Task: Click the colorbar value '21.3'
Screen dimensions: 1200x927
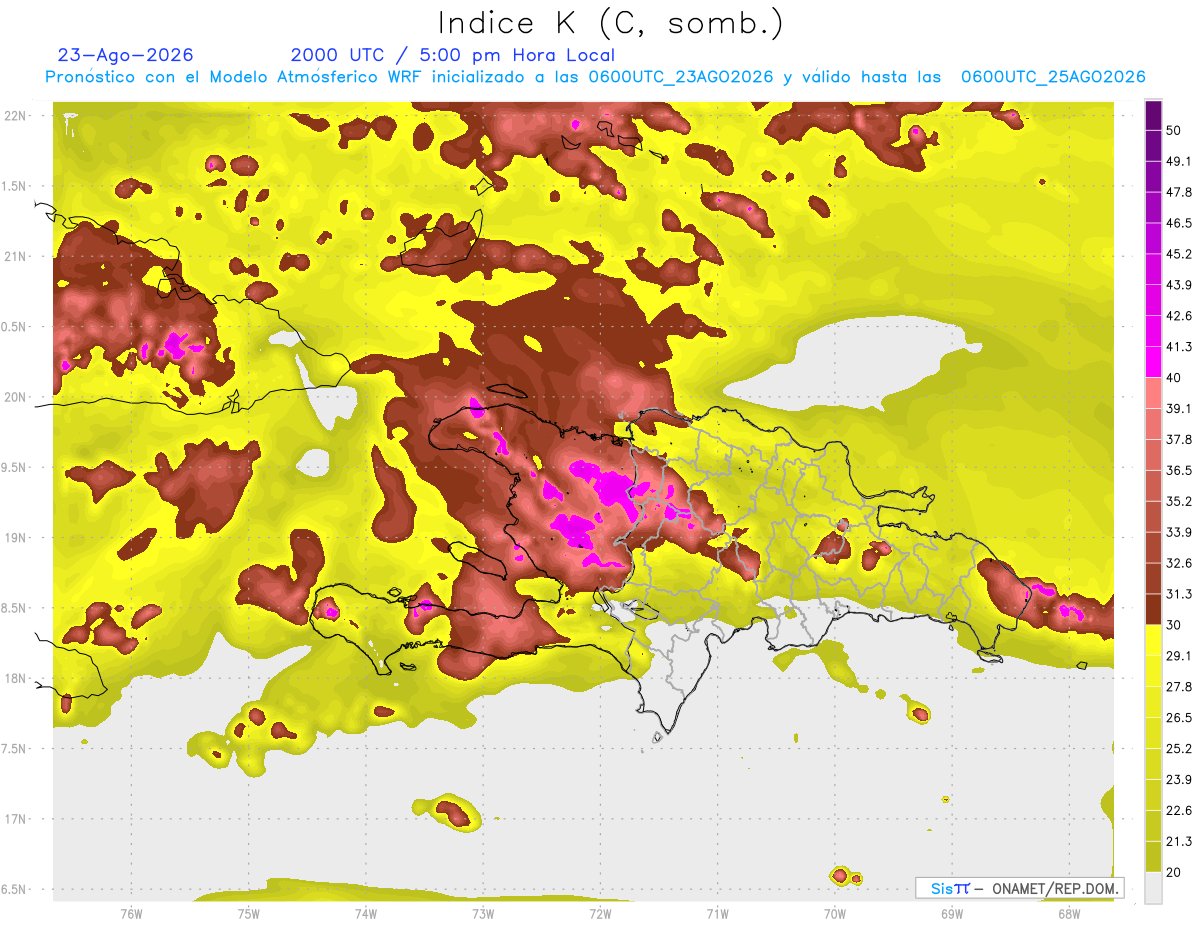Action: point(1178,842)
